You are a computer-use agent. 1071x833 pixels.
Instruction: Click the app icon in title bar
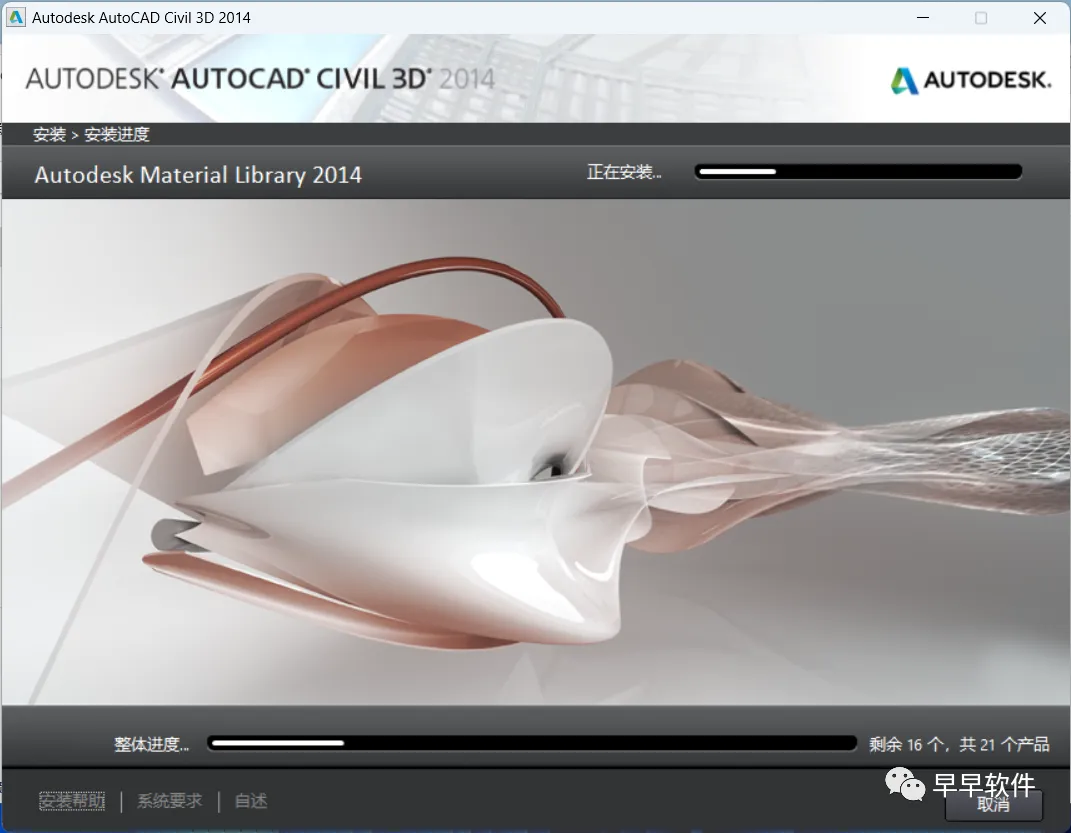coord(15,17)
